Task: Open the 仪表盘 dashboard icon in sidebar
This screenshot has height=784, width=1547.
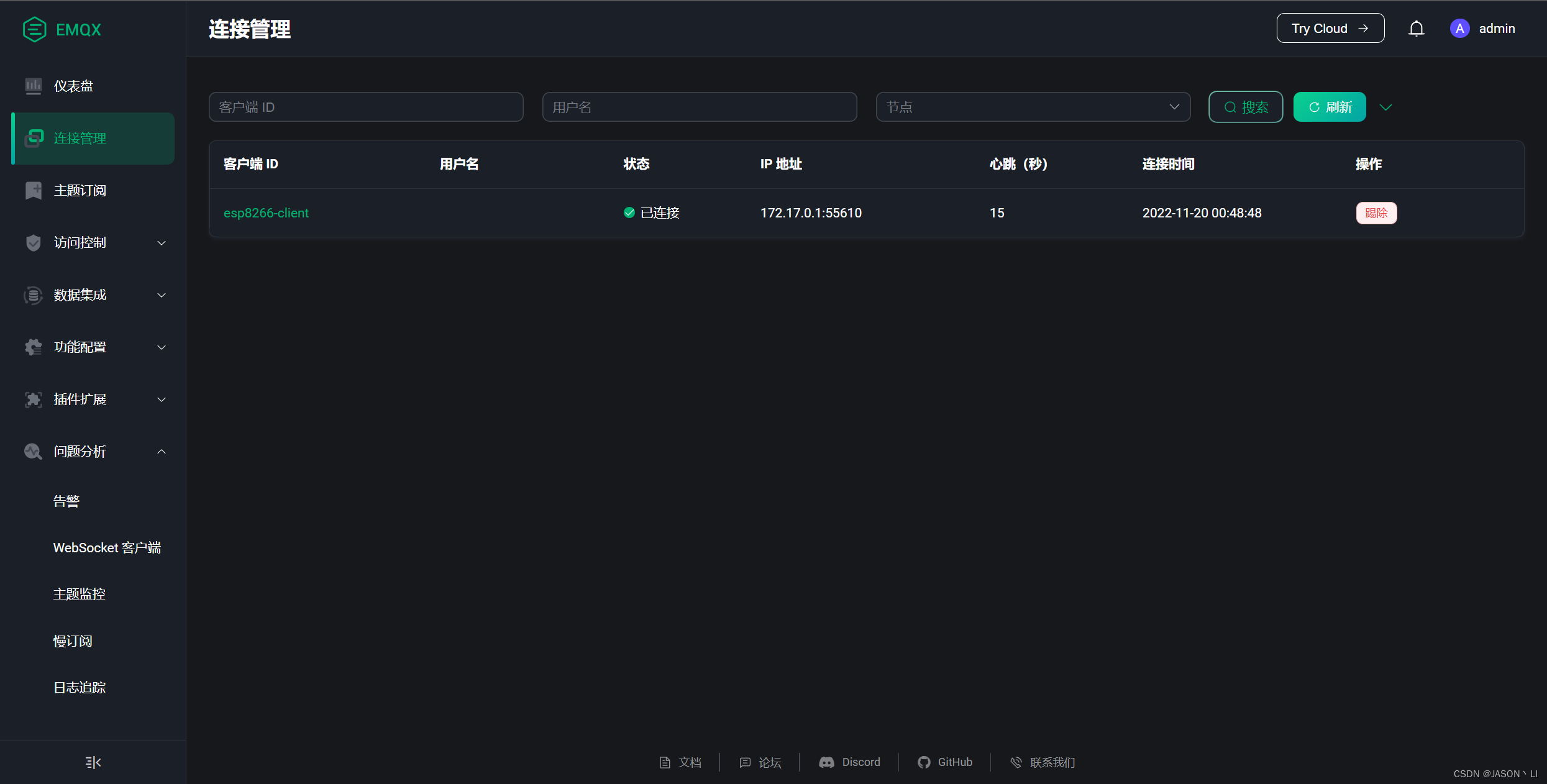Action: click(33, 86)
